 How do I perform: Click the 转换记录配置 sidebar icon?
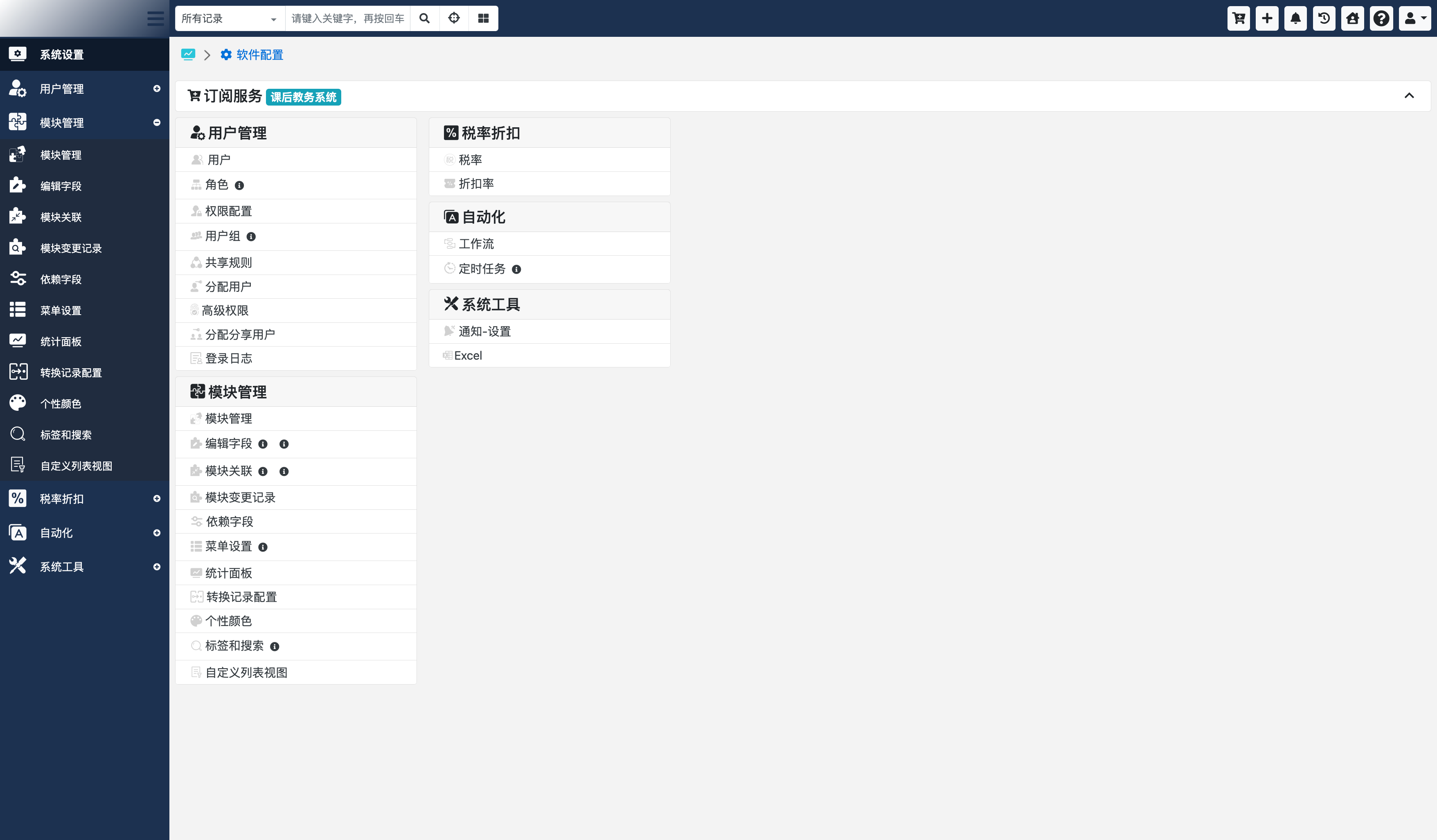click(18, 372)
